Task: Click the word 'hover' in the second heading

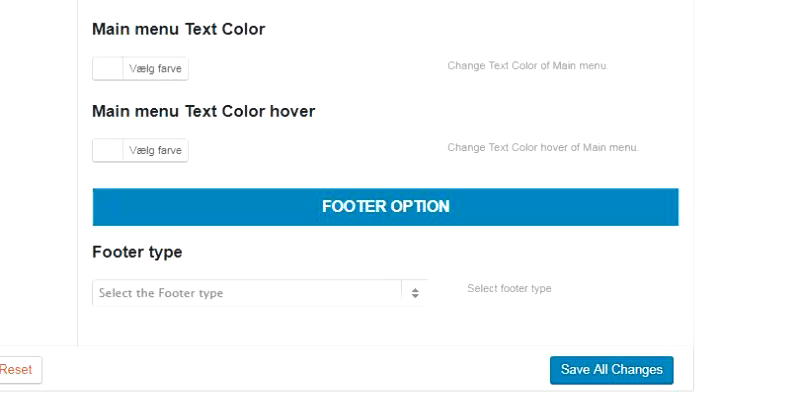Action: [x=293, y=111]
